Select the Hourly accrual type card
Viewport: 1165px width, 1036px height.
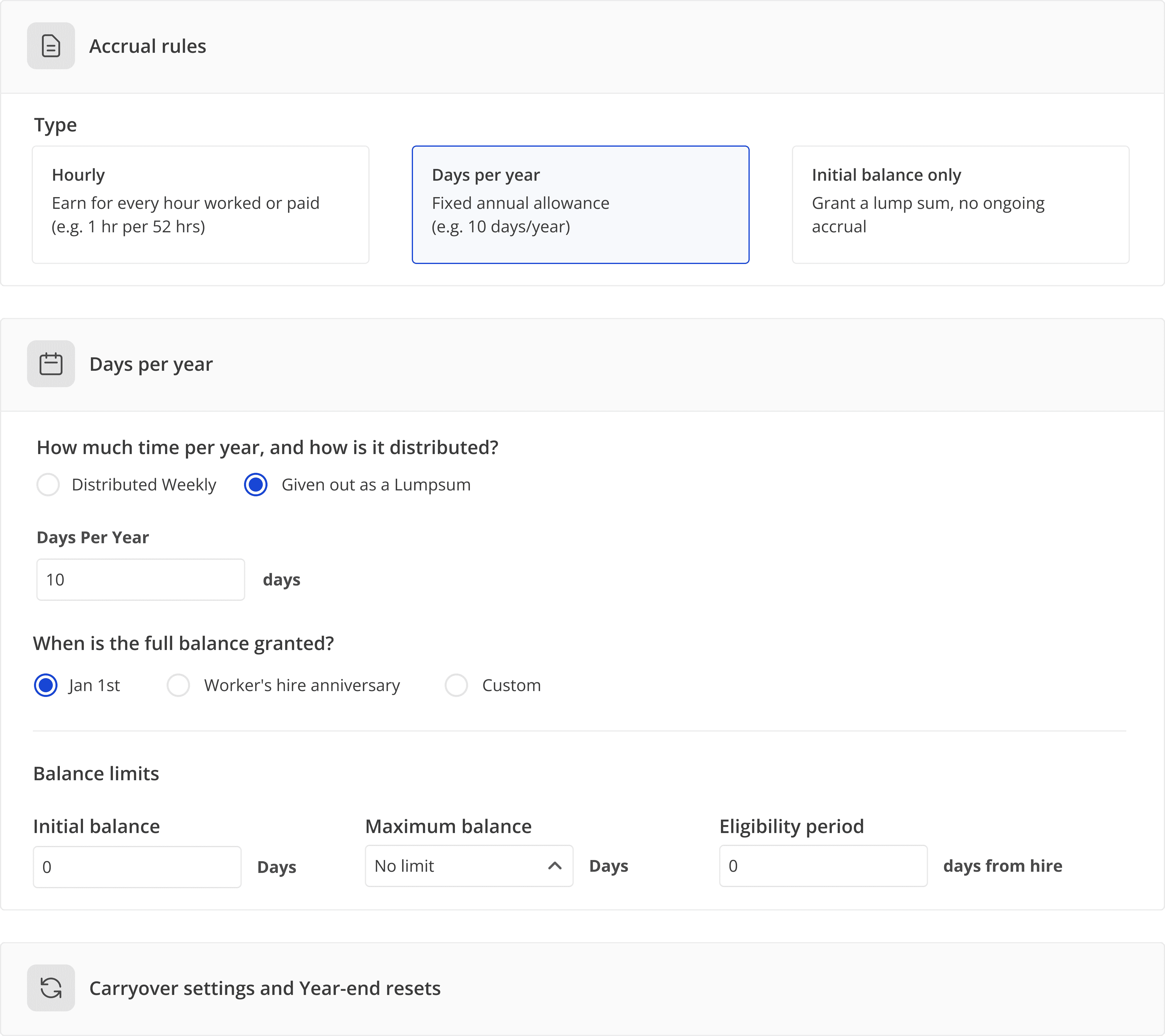[200, 204]
